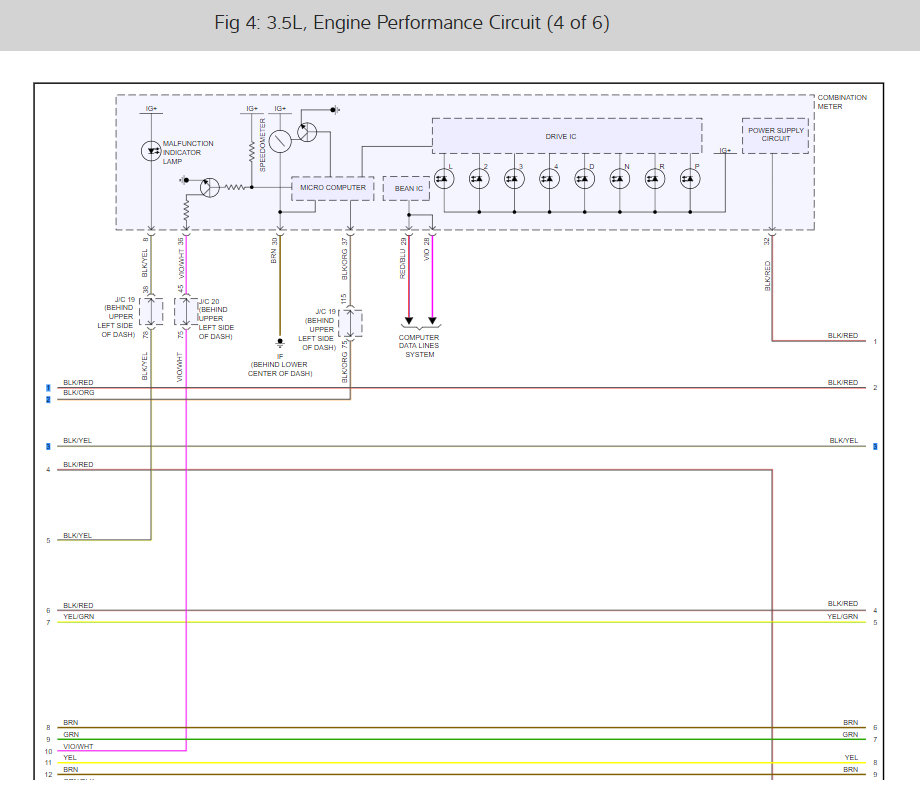Click the IF ground symbol on BRN wire
This screenshot has height=811, width=920.
coord(280,343)
